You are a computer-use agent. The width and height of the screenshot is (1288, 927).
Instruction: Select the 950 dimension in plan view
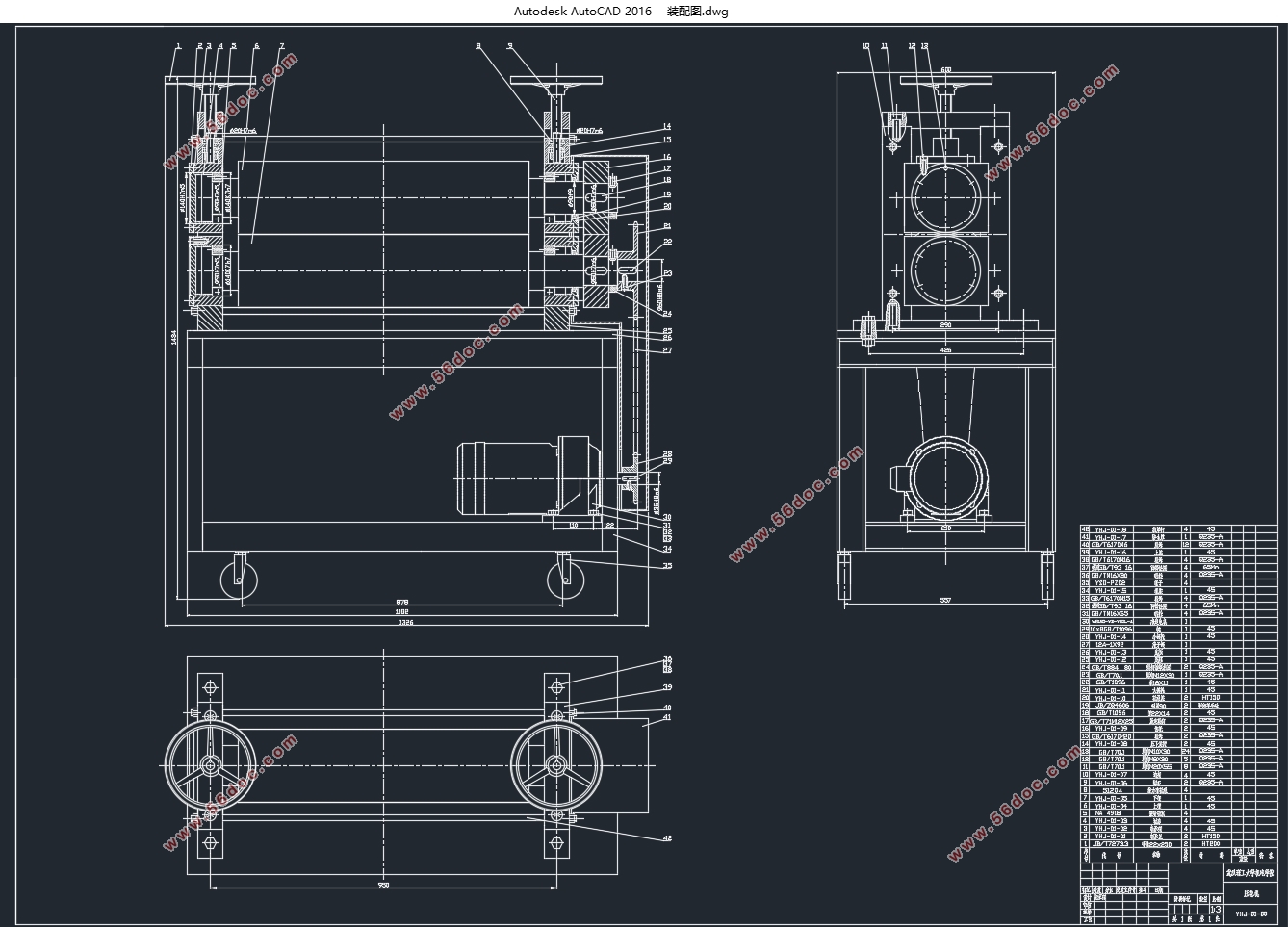tap(383, 885)
